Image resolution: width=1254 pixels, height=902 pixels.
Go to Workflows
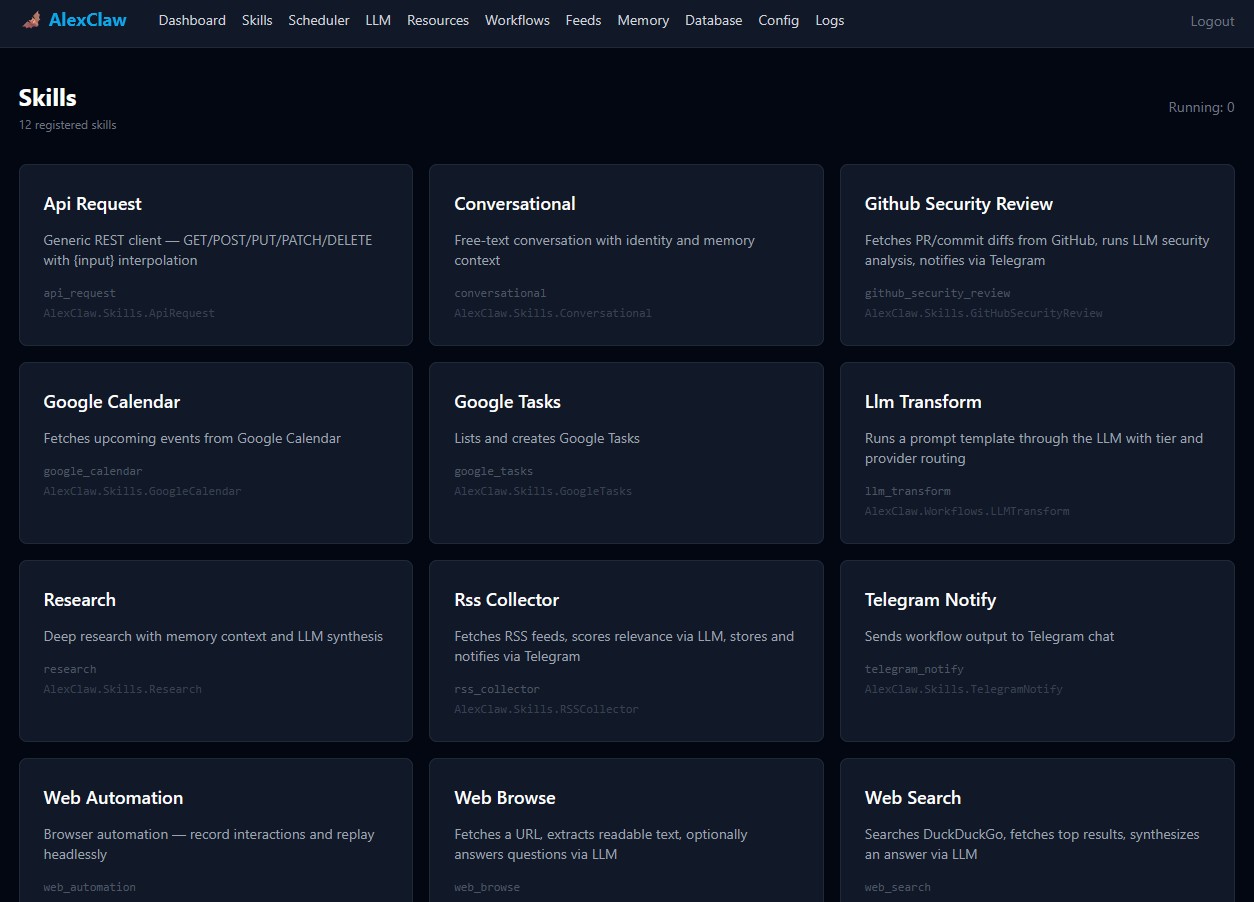517,20
